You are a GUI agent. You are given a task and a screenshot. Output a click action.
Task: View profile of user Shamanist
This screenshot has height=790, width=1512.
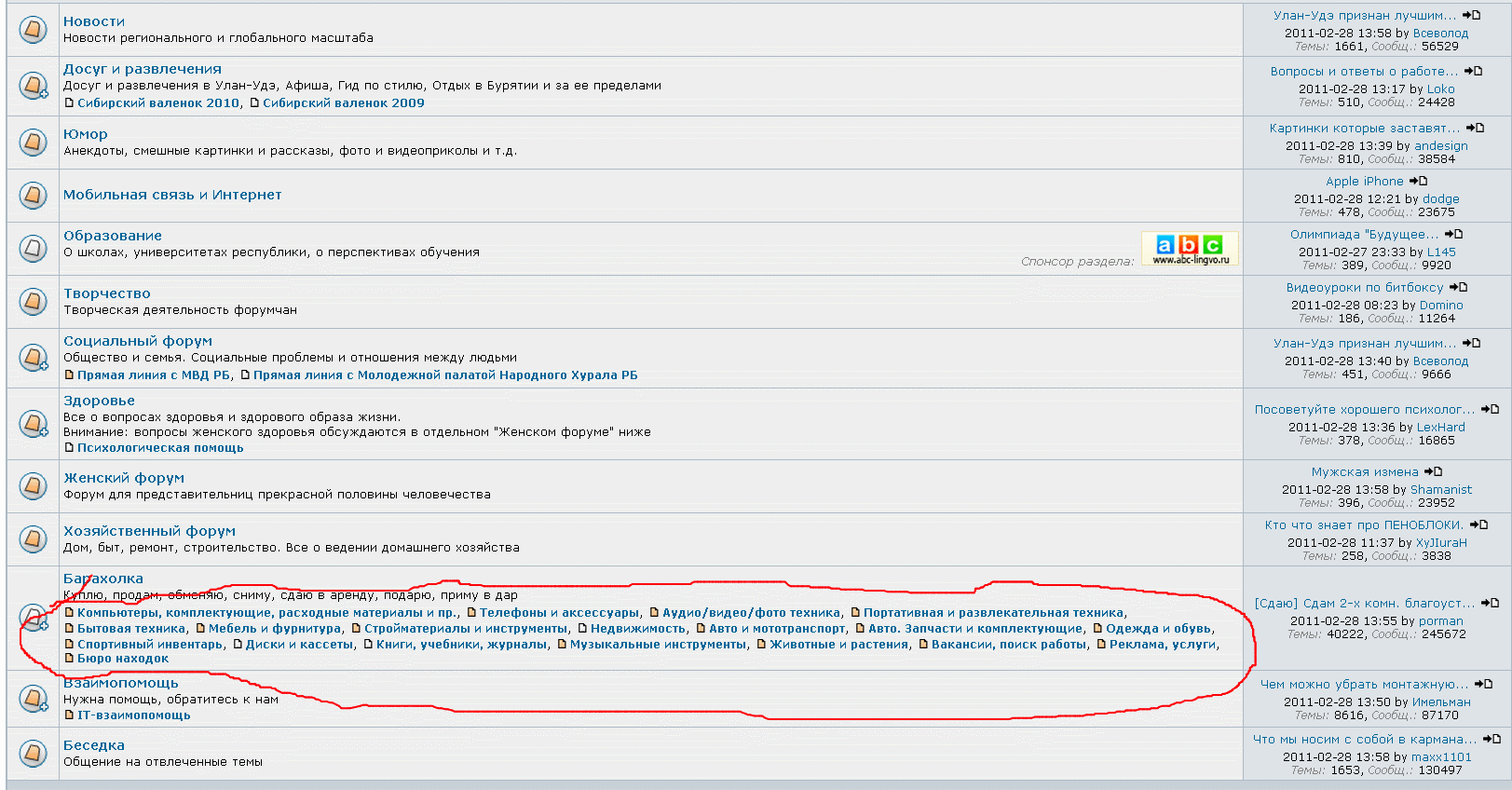point(1441,490)
